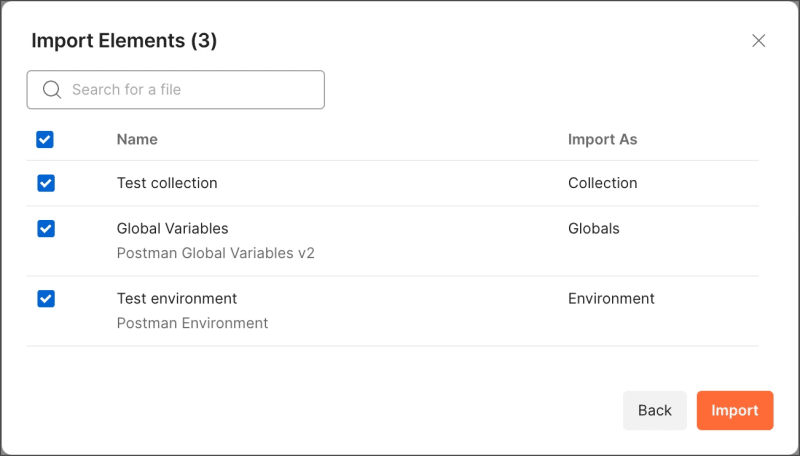Viewport: 800px width, 456px height.
Task: Click the 'Postman Environment' subtitle text
Action: [193, 324]
